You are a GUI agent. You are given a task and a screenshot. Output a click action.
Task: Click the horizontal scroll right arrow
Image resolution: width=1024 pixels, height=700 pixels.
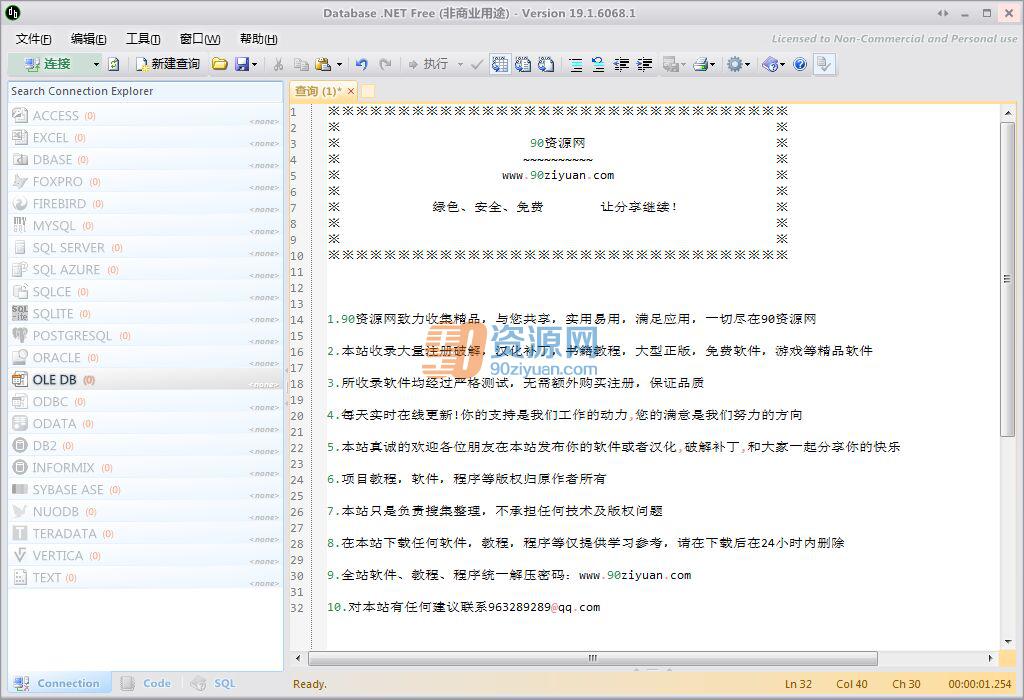991,658
